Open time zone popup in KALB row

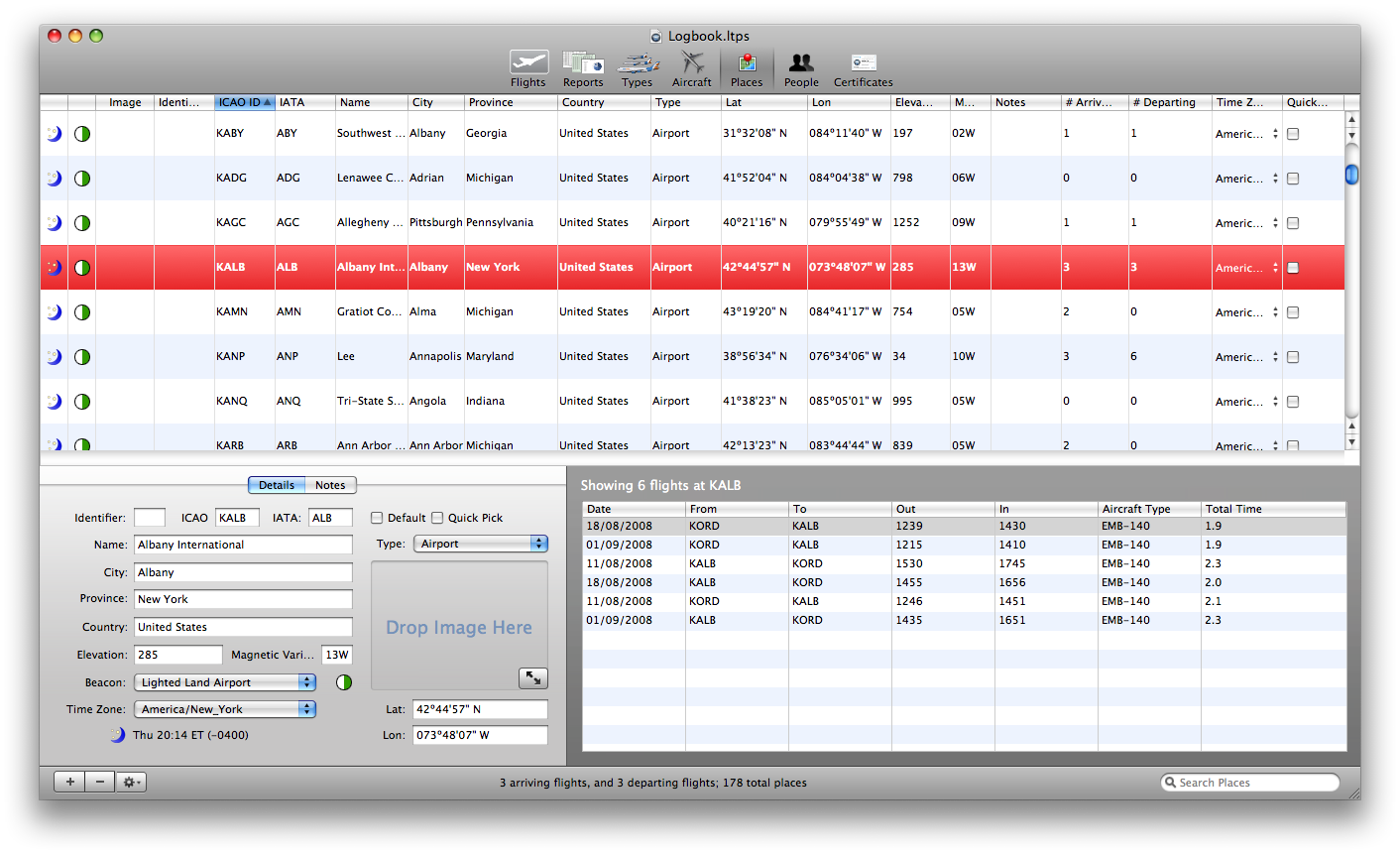(1246, 268)
